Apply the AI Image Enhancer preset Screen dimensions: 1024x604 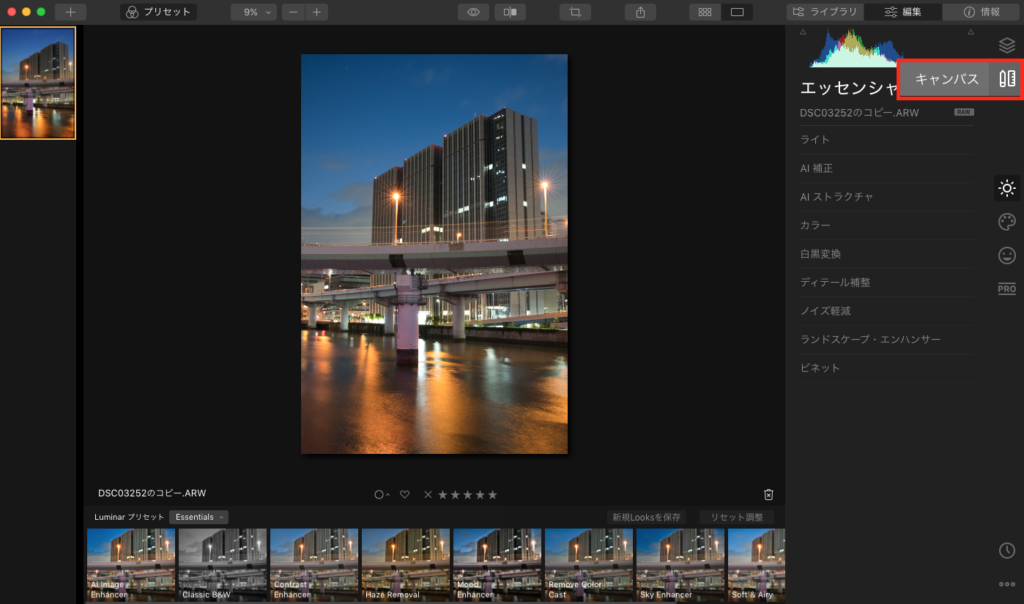(131, 565)
